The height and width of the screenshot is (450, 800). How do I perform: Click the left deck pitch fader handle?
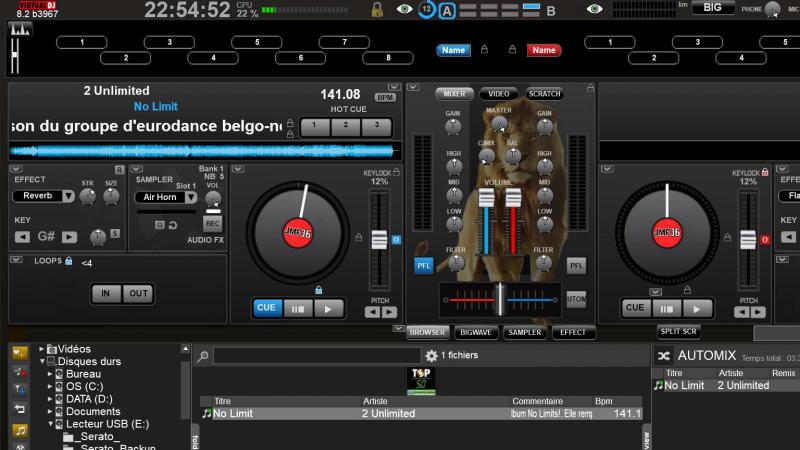coord(379,240)
